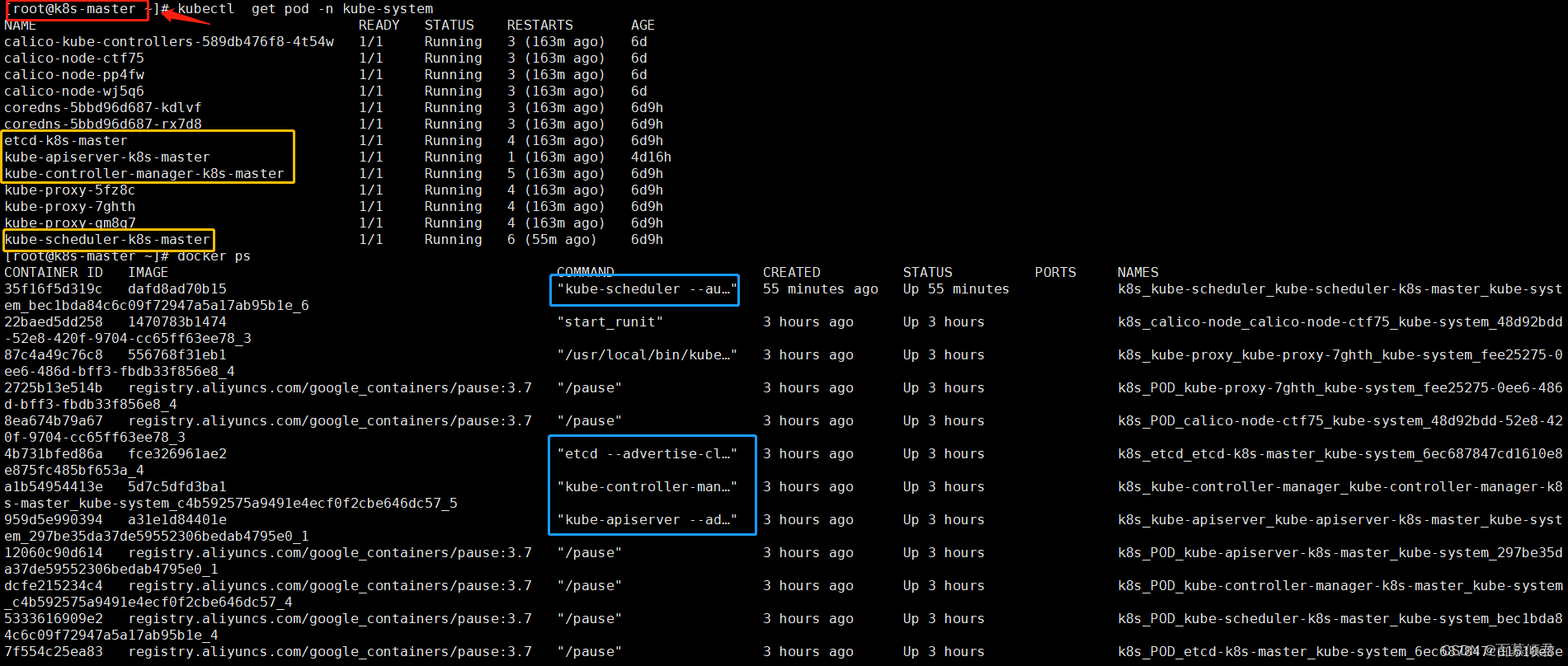The width and height of the screenshot is (1568, 666).
Task: Click image ID dafd8ad70b15
Action: pos(177,289)
